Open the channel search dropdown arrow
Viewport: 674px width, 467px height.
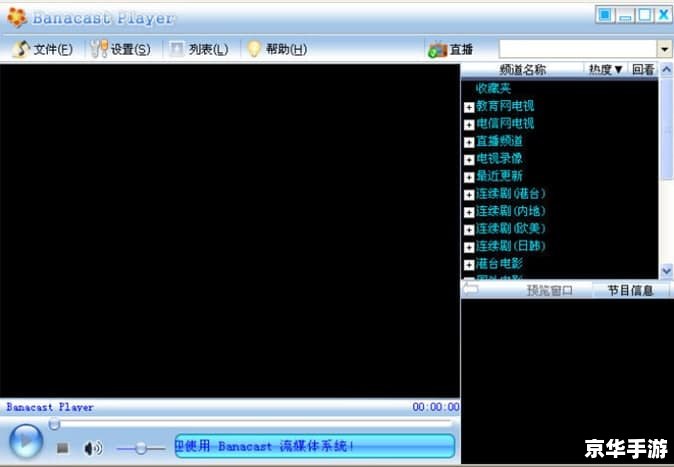665,49
